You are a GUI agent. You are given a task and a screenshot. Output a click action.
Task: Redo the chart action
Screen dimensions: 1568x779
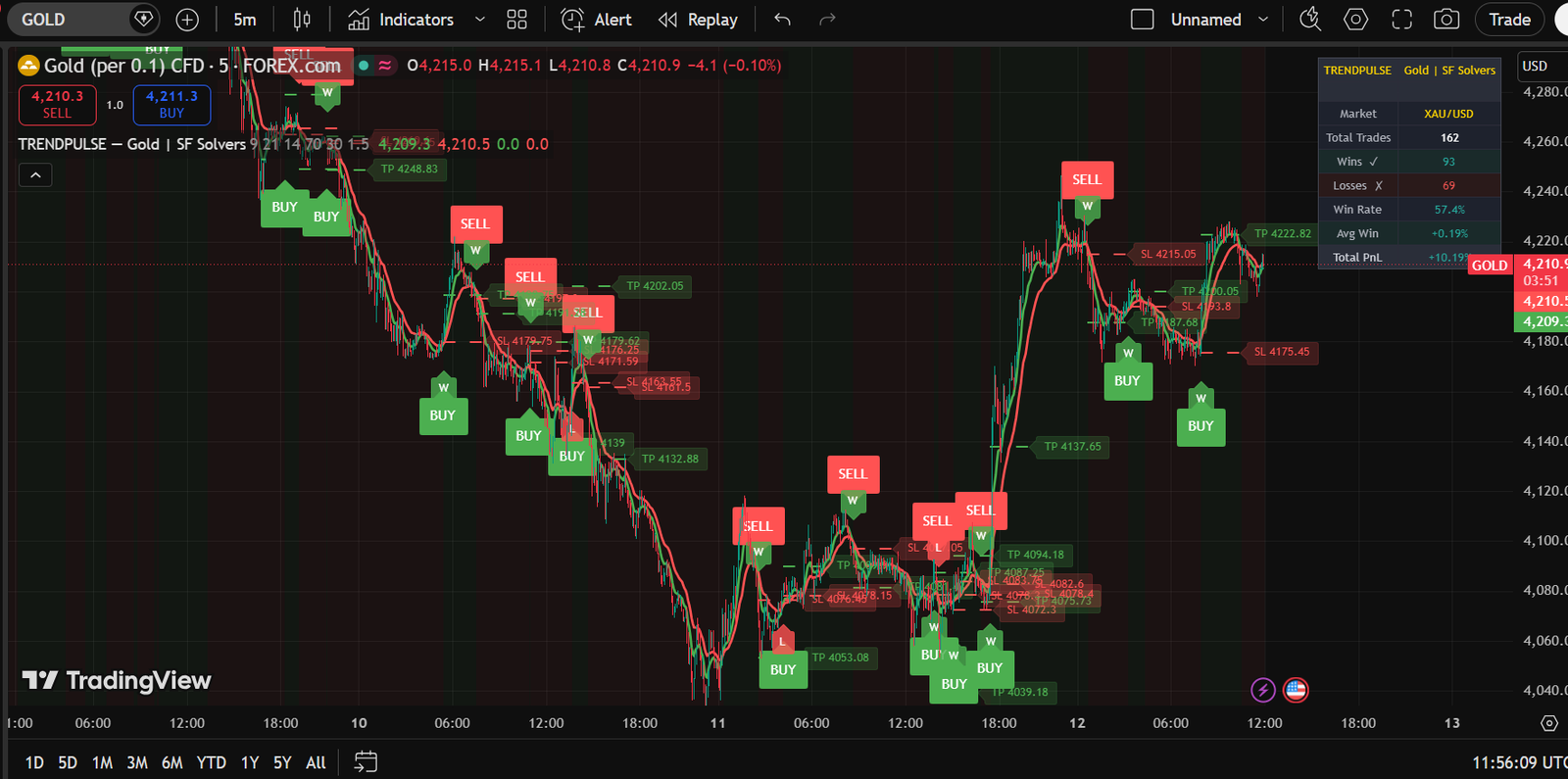(x=827, y=20)
